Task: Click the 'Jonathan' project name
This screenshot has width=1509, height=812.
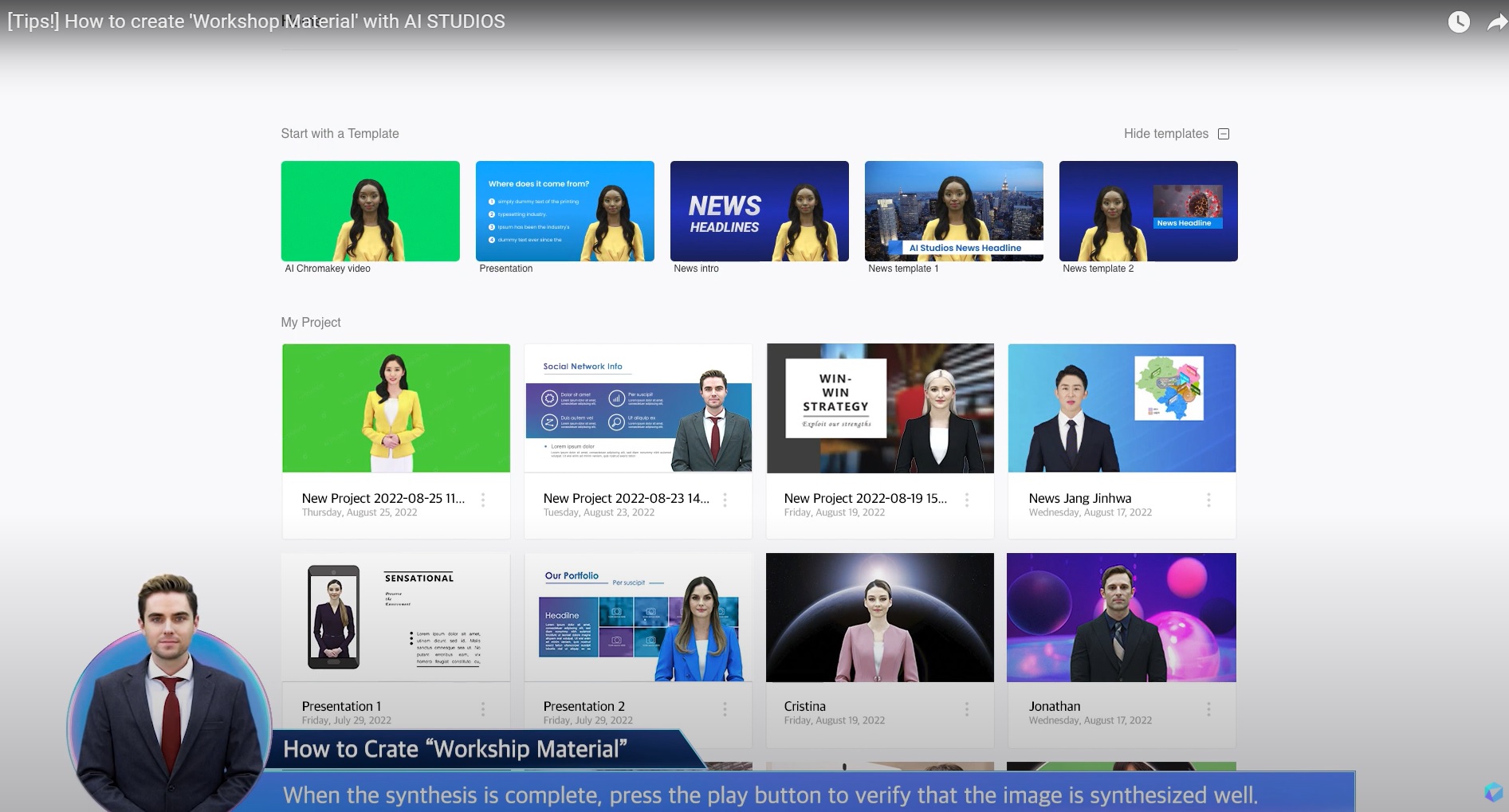Action: pos(1054,706)
